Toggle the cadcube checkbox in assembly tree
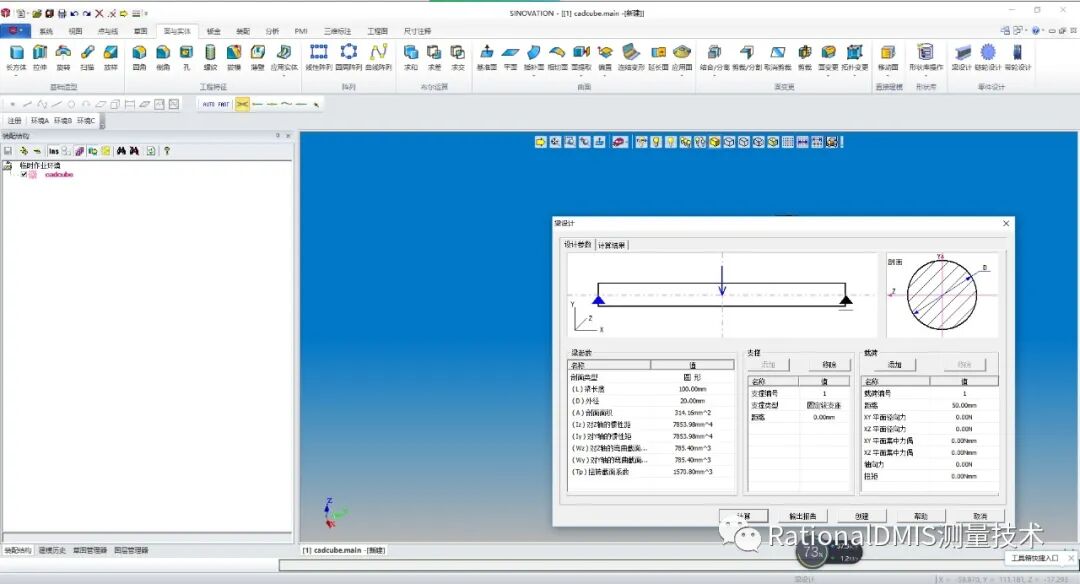The height and width of the screenshot is (584, 1080). 24,175
